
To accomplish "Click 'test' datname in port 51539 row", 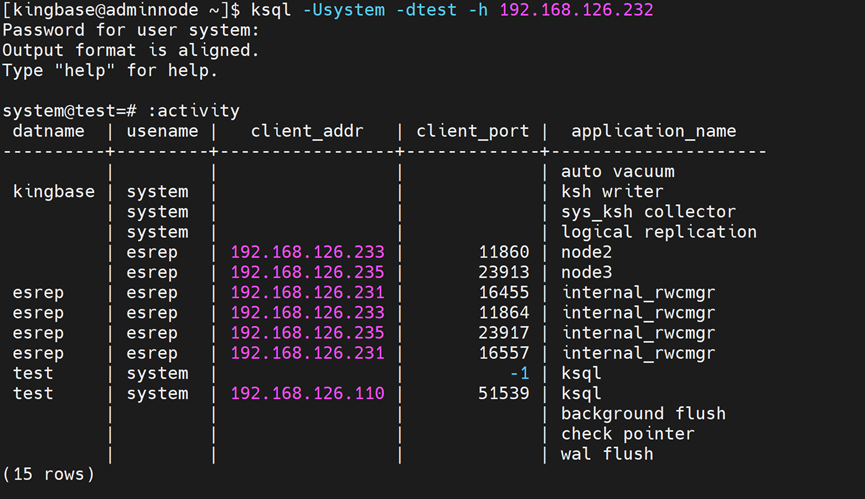I will (33, 394).
